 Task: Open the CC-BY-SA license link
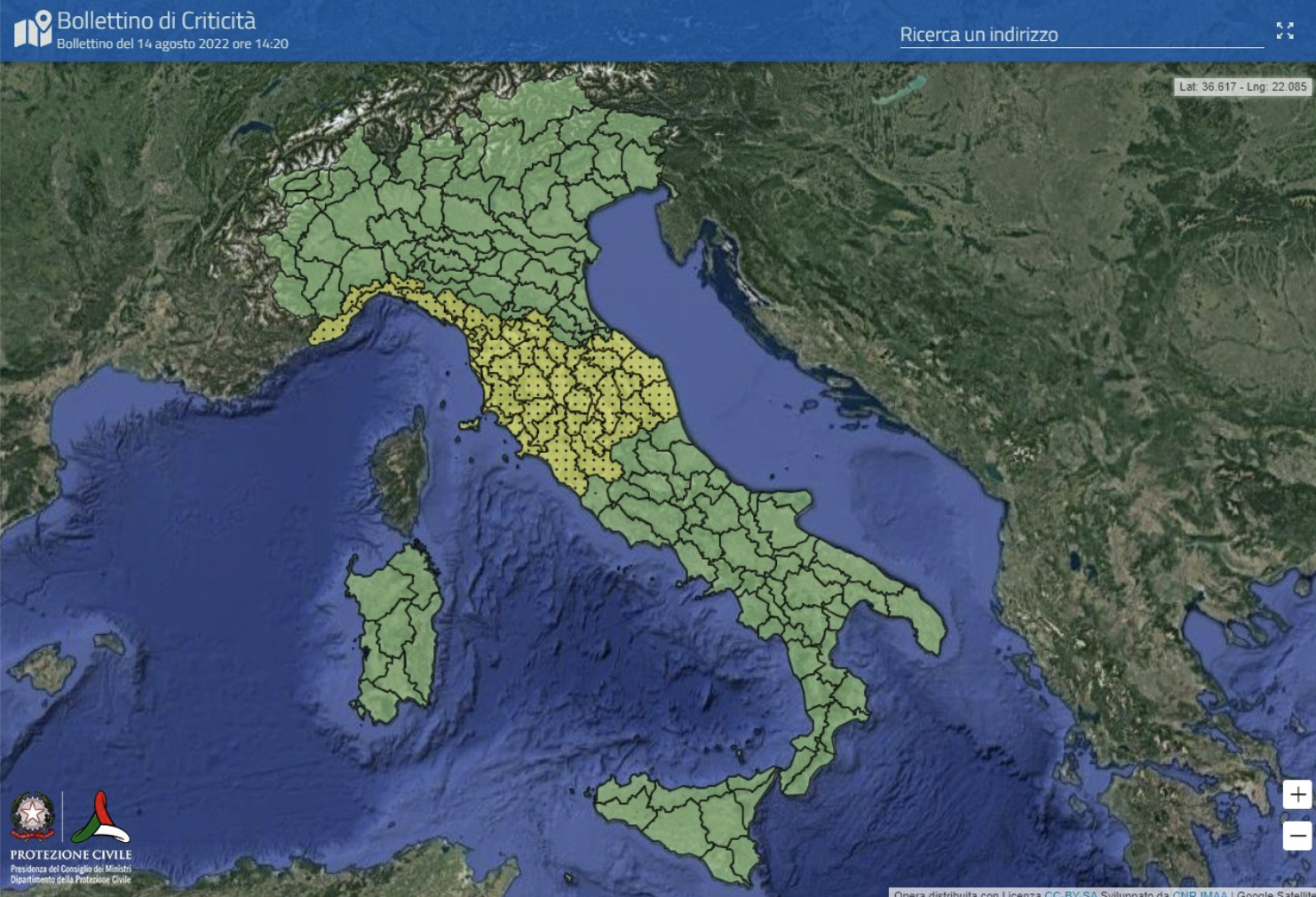tap(1071, 893)
